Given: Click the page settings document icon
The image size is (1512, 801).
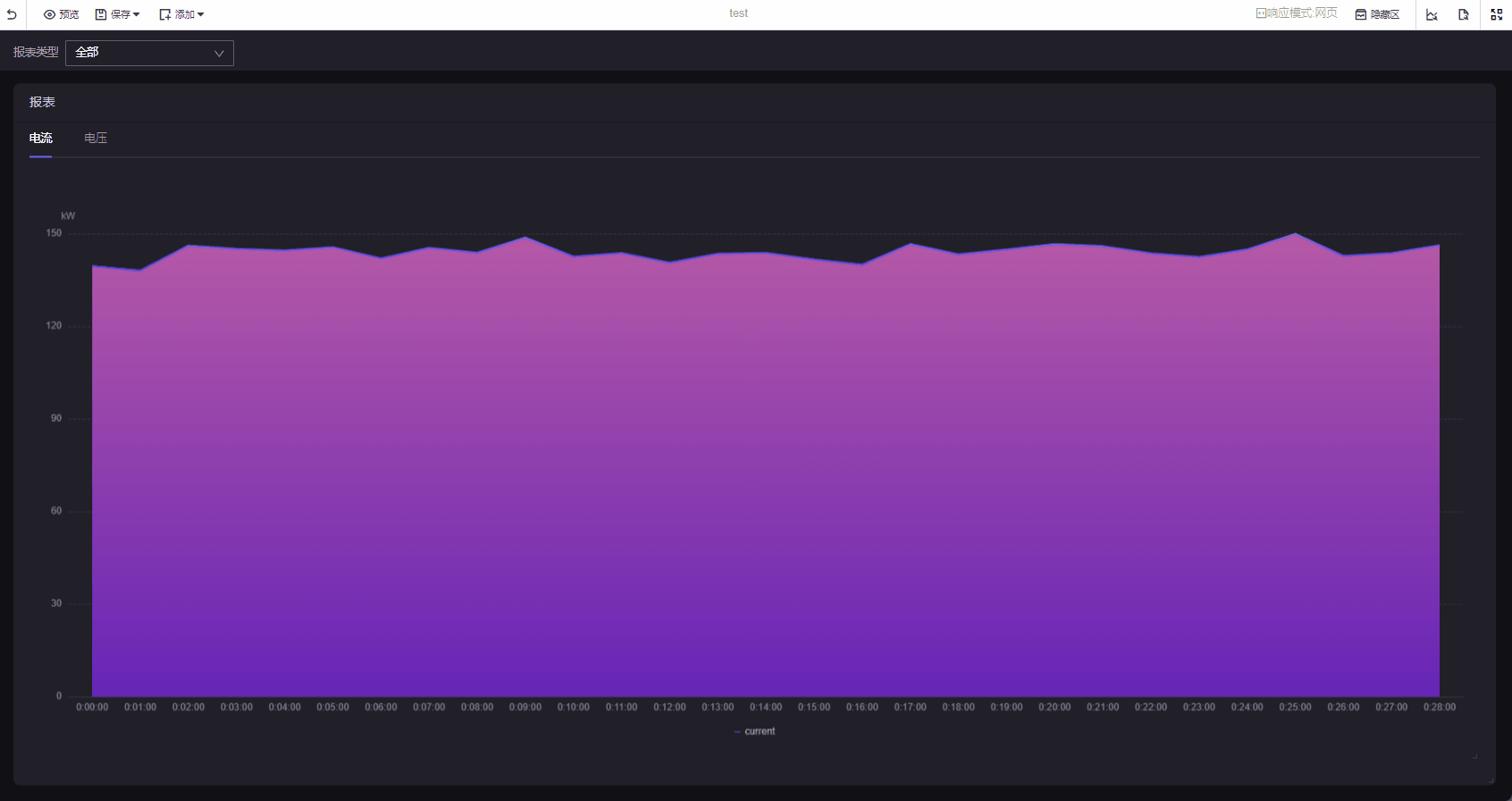Looking at the screenshot, I should point(1464,14).
